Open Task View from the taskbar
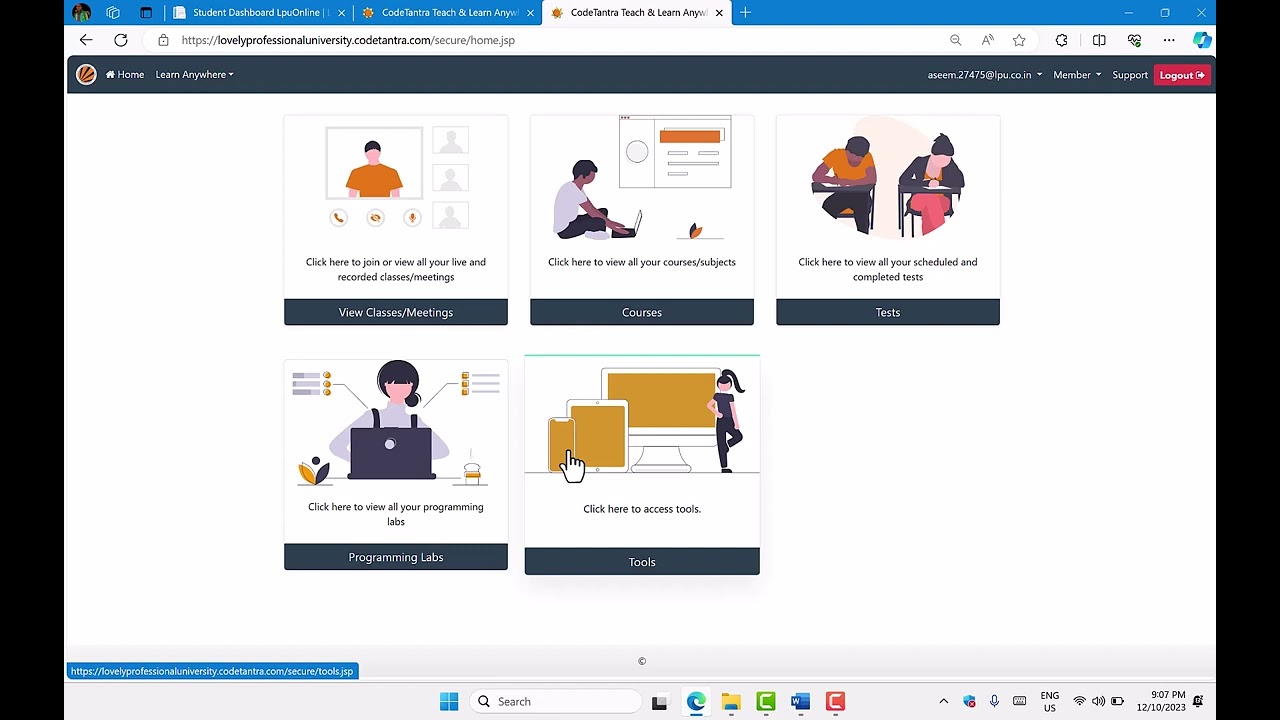 659,702
